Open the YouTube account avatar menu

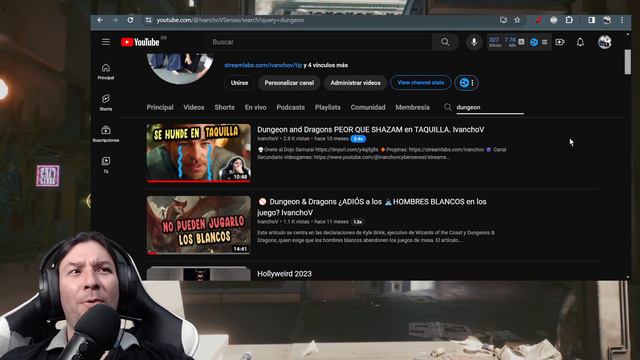point(604,42)
